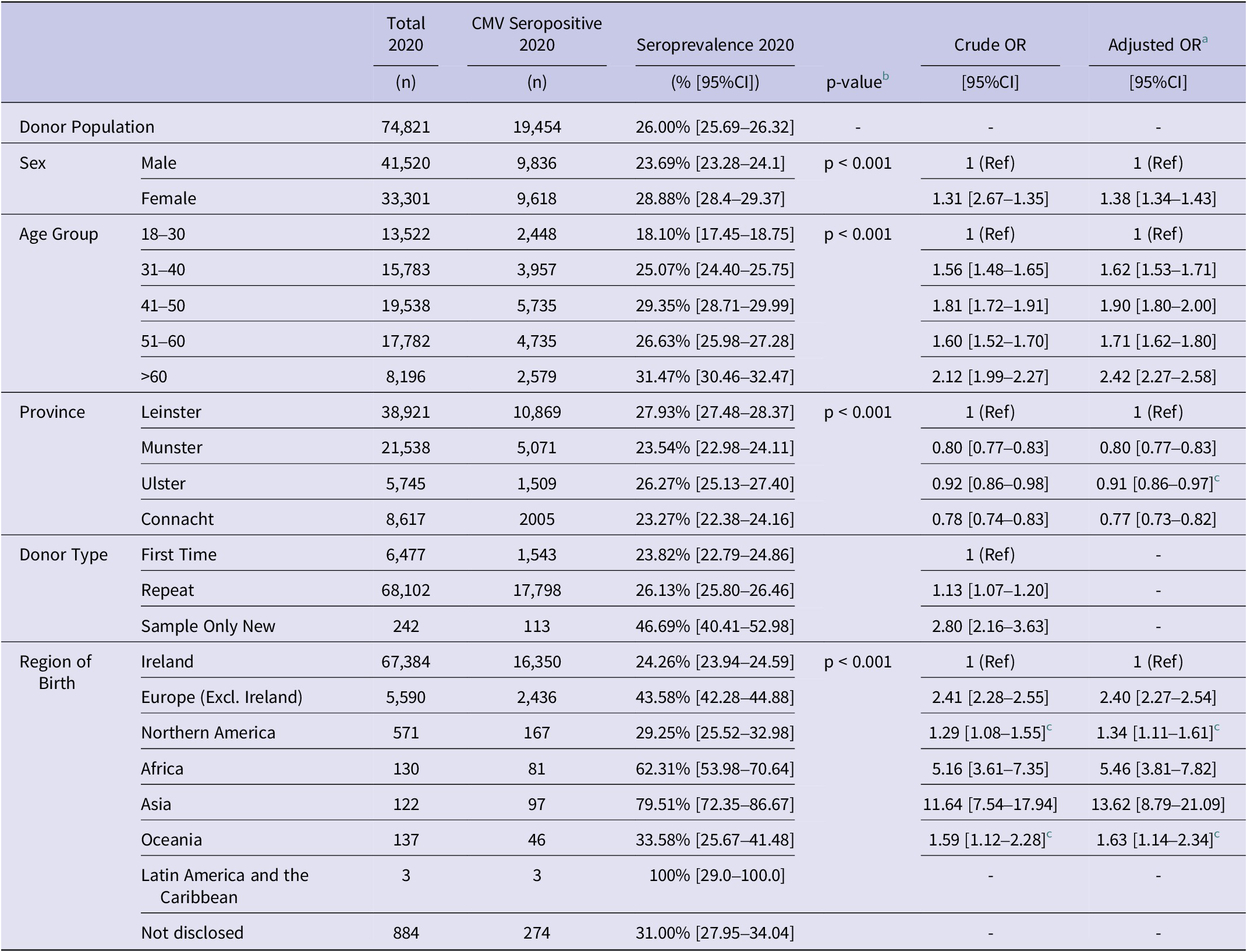Click the CMV Seropositive 2020 column header

[536, 34]
